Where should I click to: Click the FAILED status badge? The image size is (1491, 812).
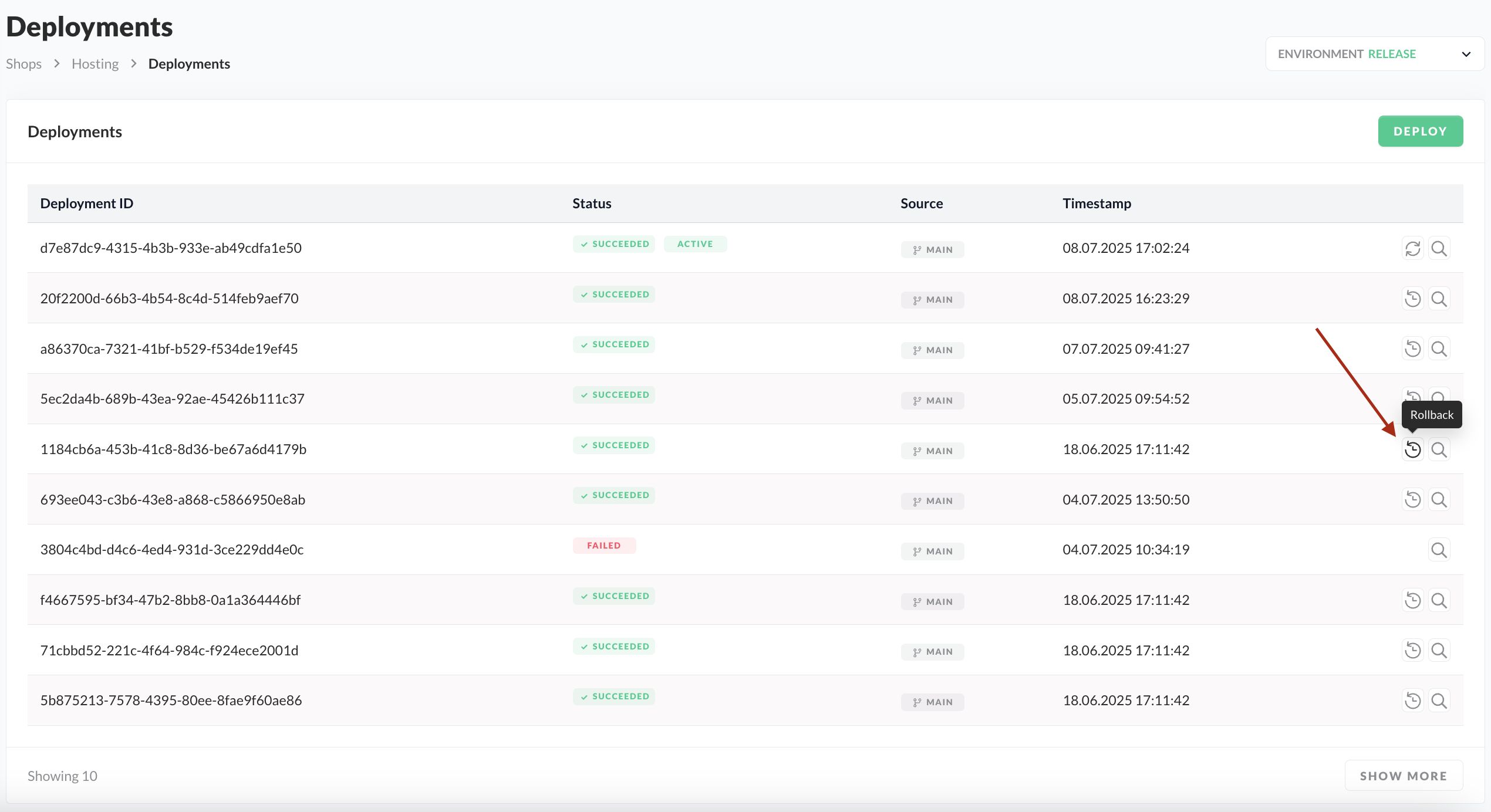604,546
